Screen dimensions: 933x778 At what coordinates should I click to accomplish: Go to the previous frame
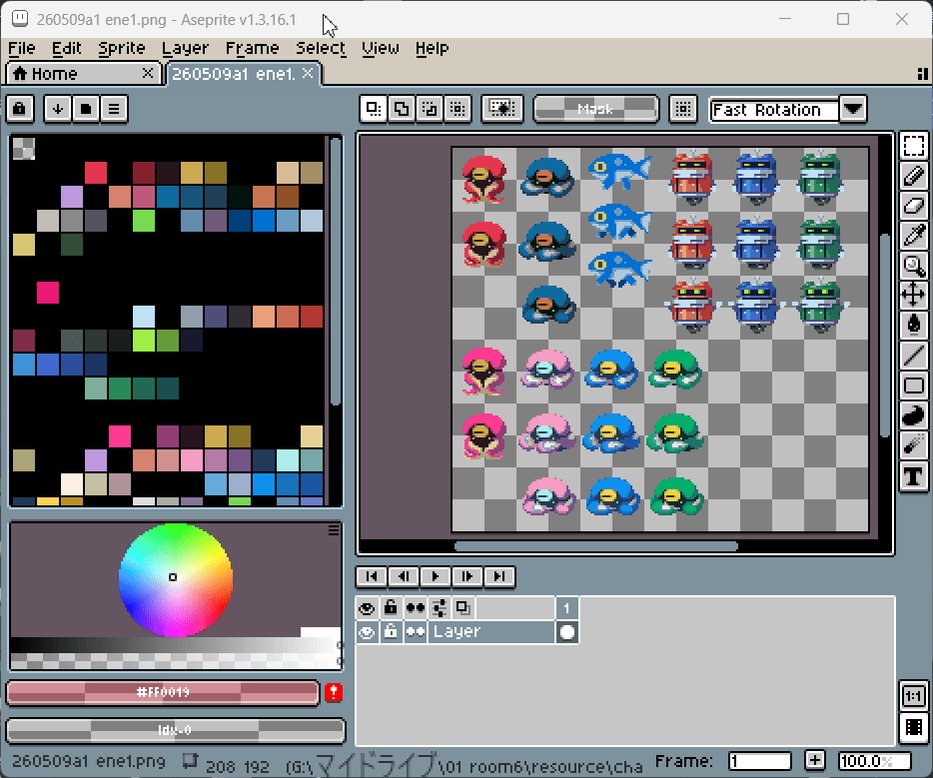click(403, 576)
